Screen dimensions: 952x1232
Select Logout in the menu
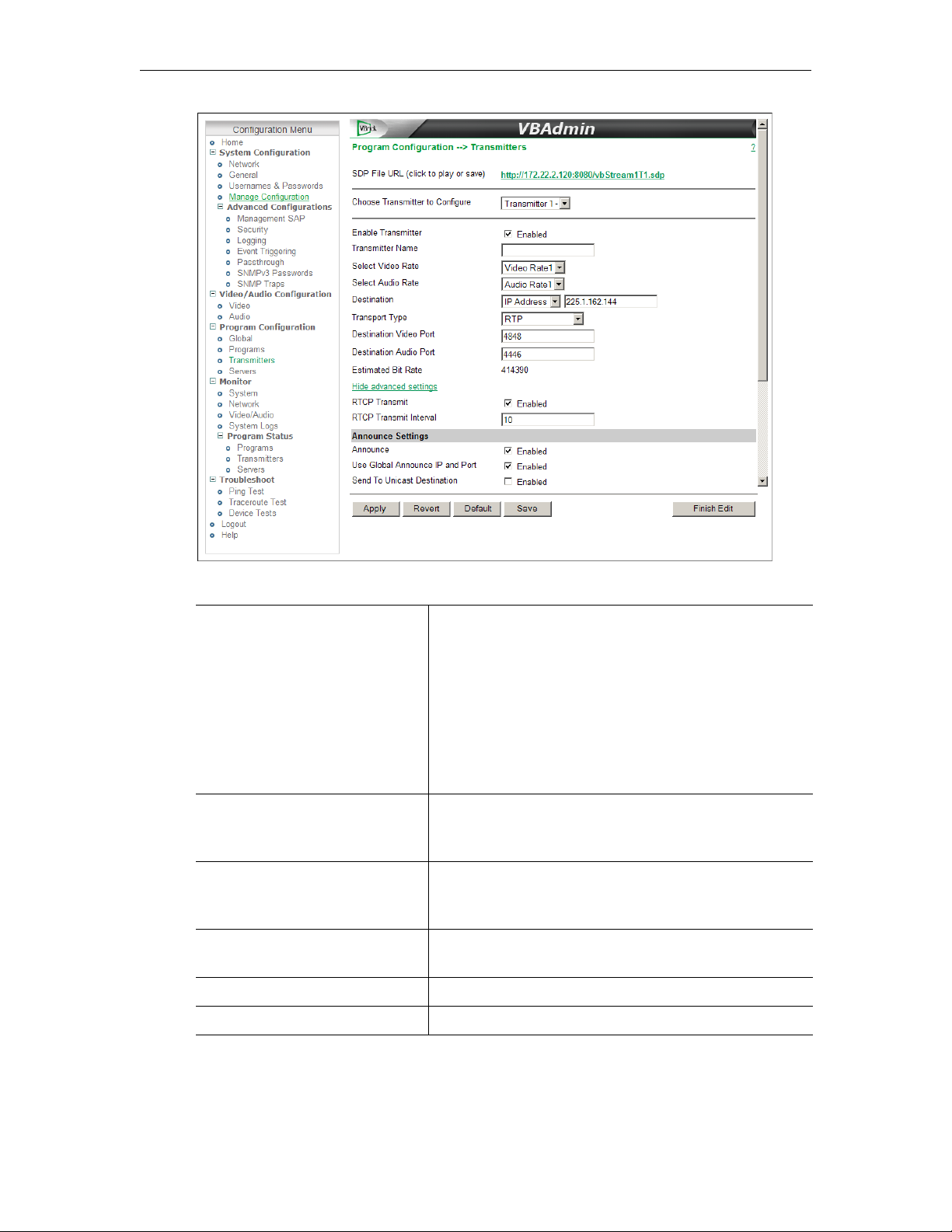pyautogui.click(x=233, y=524)
